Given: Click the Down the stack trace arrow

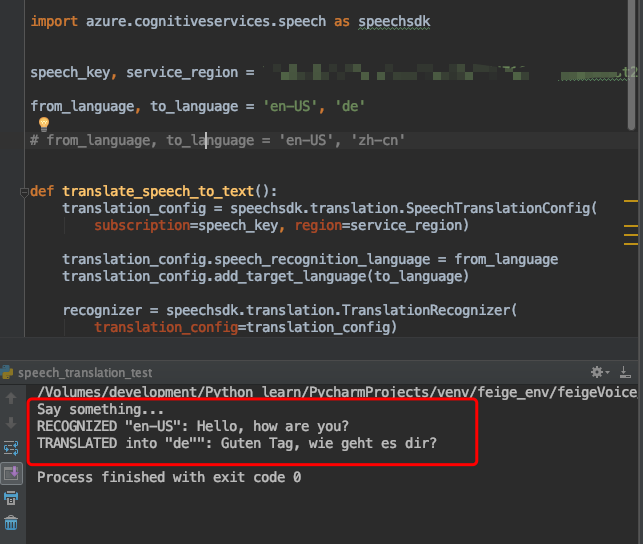Looking at the screenshot, I should [11, 422].
